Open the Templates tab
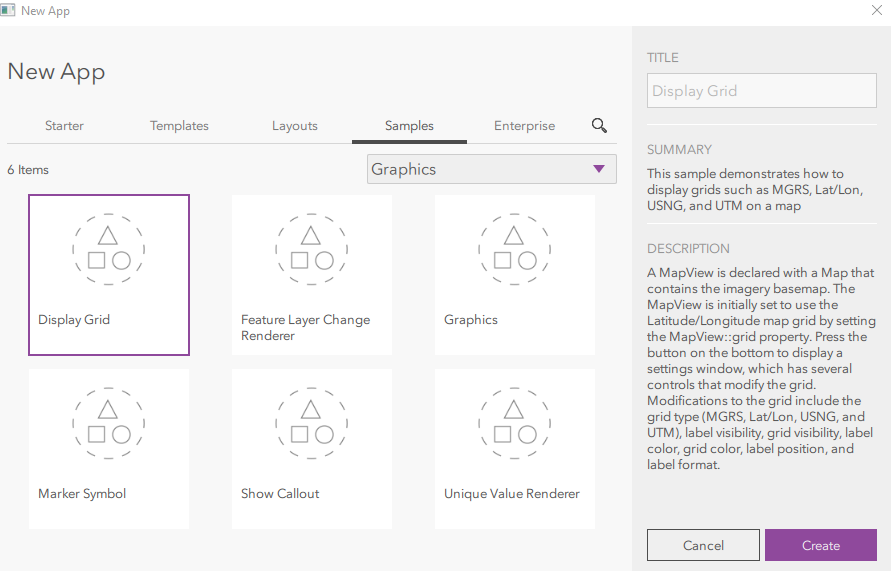The width and height of the screenshot is (891, 571). 179,126
